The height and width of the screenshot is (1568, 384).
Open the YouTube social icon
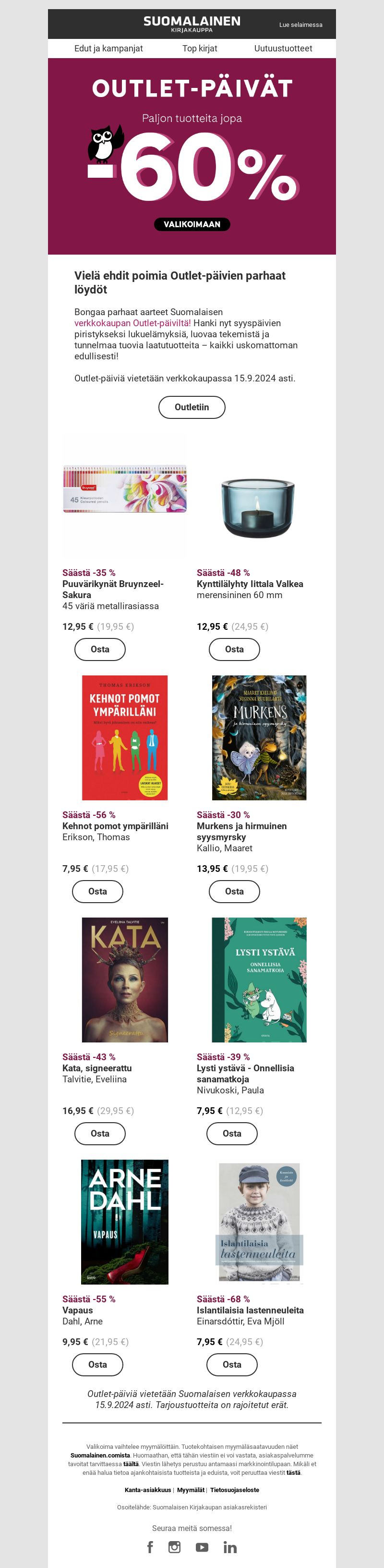pos(202,1547)
